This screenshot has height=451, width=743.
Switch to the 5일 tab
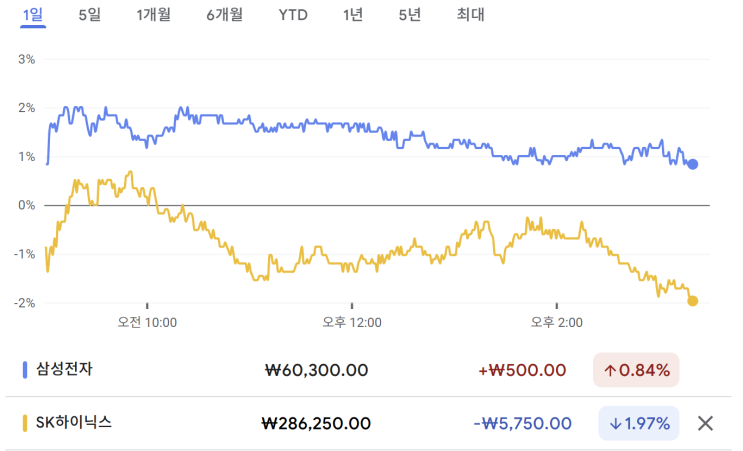89,15
